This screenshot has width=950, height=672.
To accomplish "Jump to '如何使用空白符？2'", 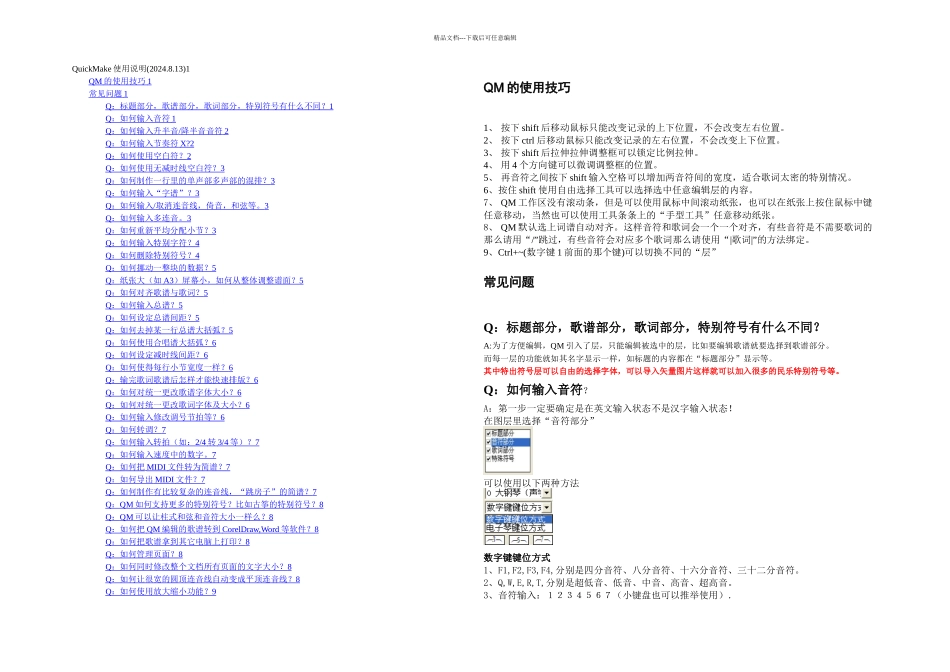I will [148, 156].
